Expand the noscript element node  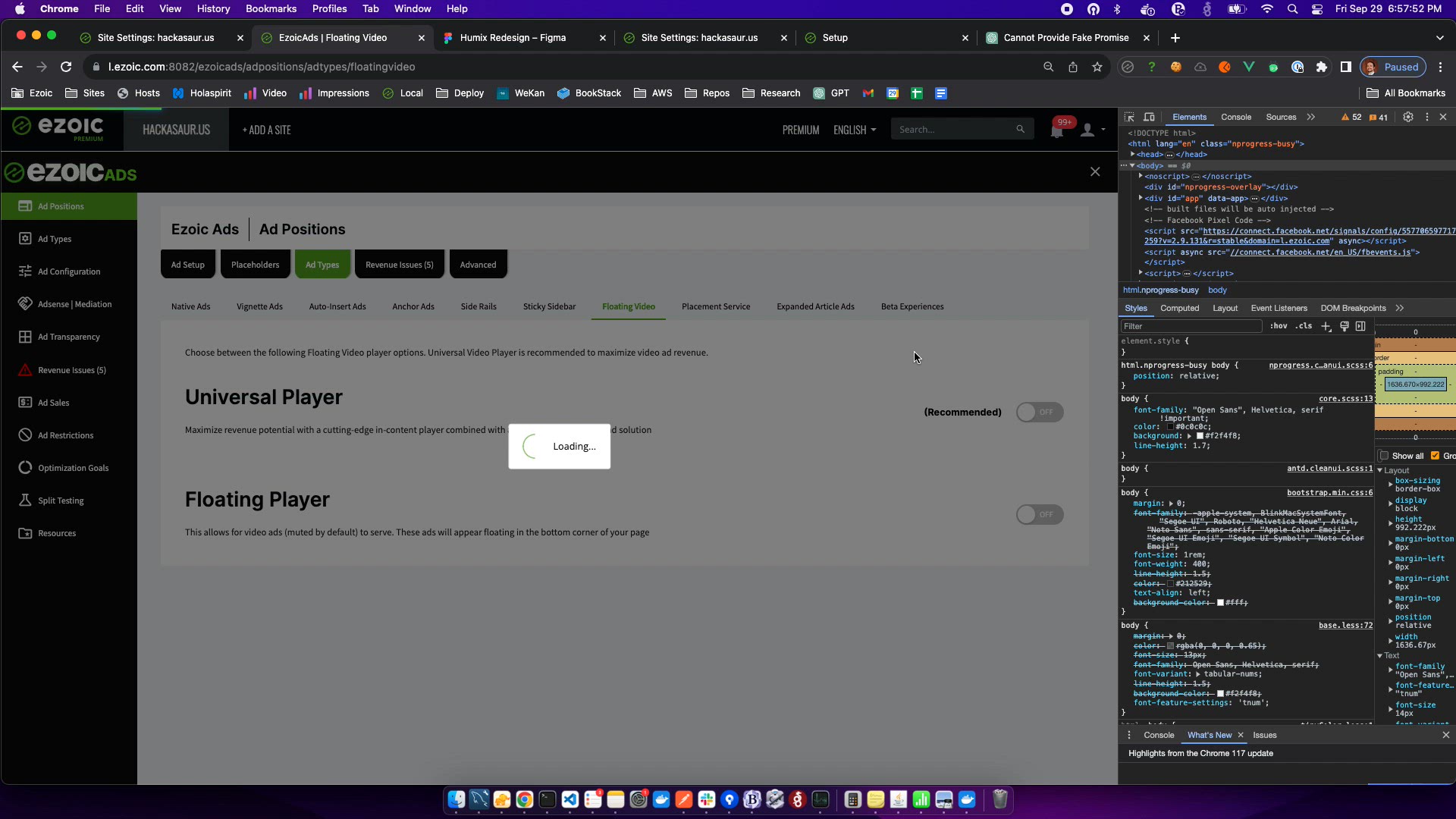click(x=1141, y=176)
